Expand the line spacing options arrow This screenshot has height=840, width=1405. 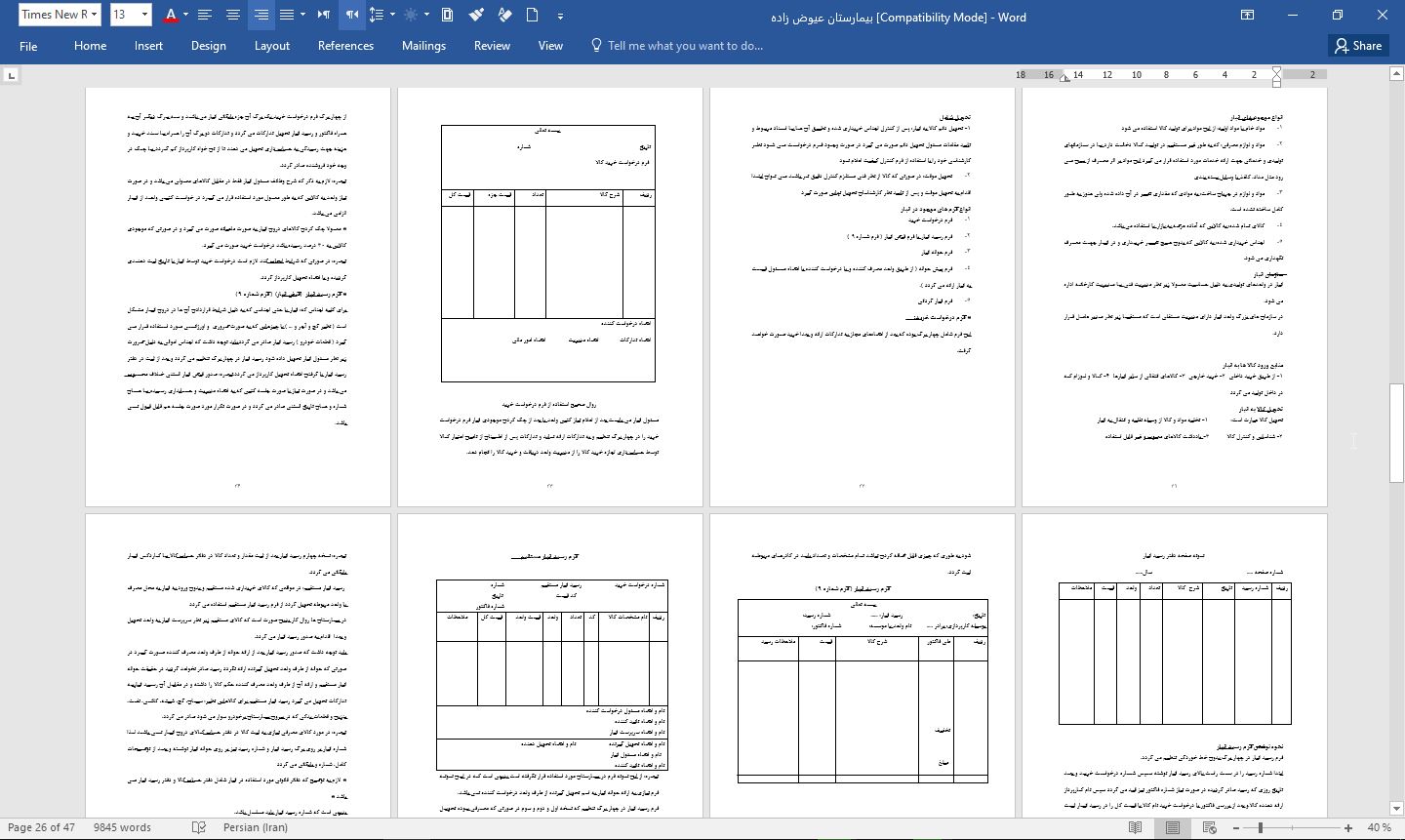pyautogui.click(x=392, y=15)
